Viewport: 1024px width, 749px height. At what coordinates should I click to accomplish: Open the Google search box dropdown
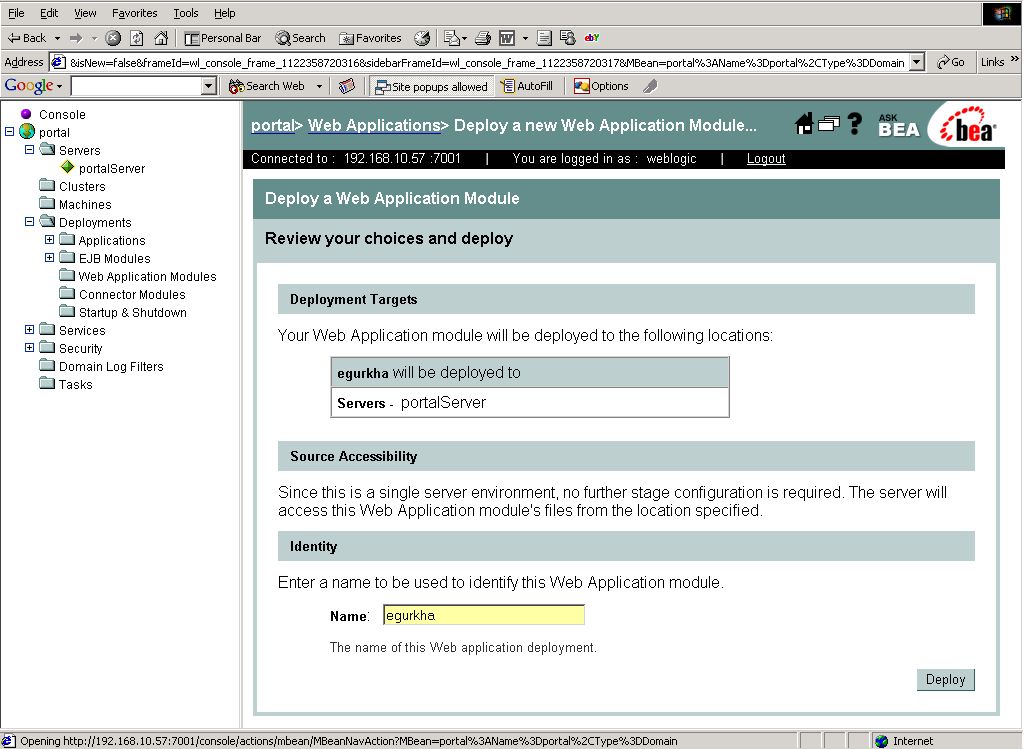tap(209, 86)
